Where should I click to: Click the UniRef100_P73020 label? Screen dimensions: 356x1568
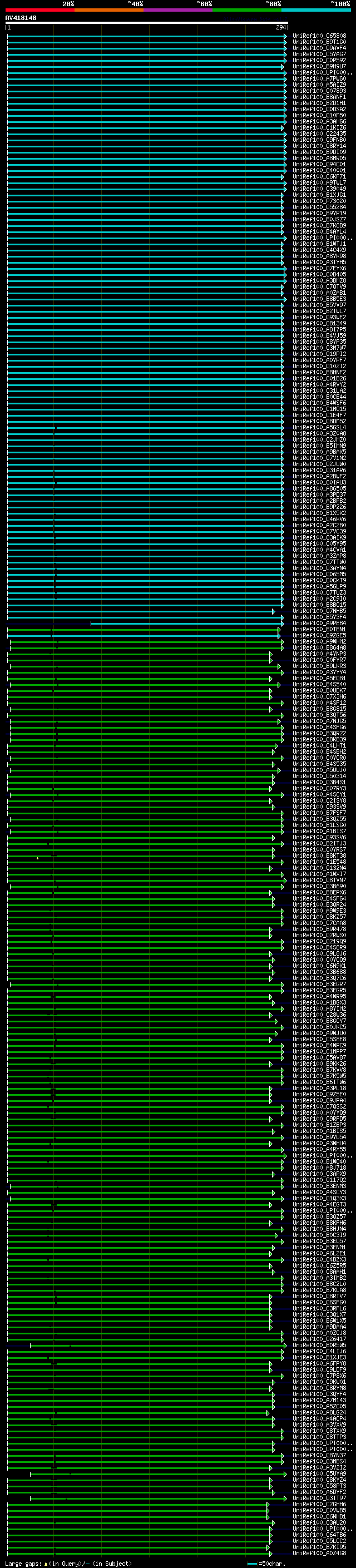coord(319,201)
